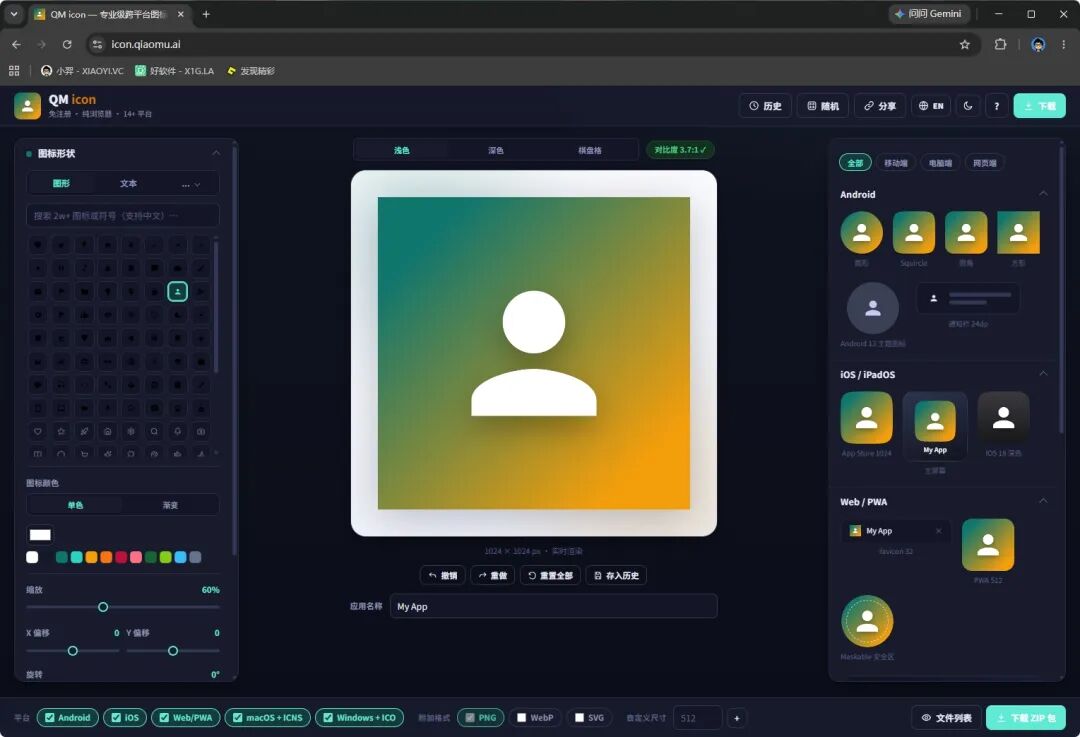Screen dimensions: 1080x737
Task: Click the 应用名称 My App field
Action: (x=553, y=606)
